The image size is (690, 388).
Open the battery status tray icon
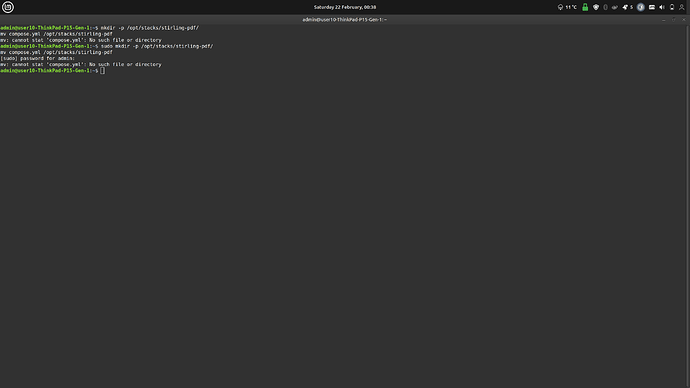[x=672, y=7]
